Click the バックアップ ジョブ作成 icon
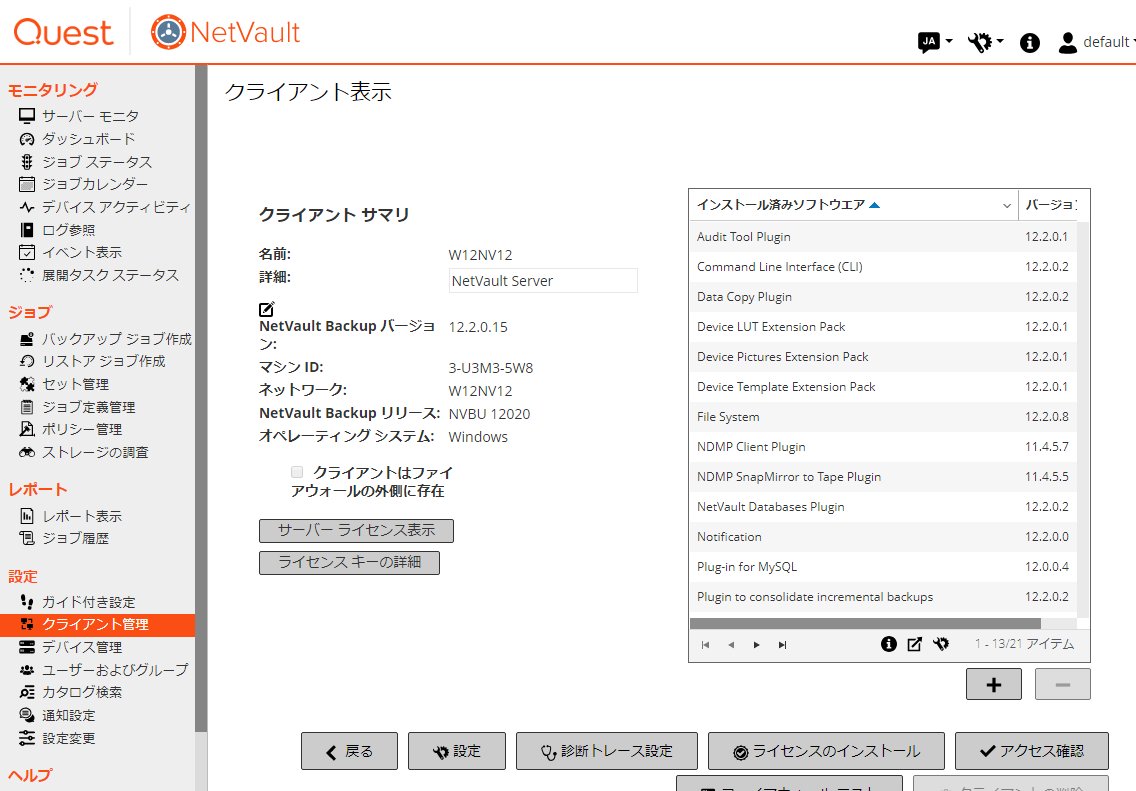This screenshot has width=1136, height=791. [27, 338]
